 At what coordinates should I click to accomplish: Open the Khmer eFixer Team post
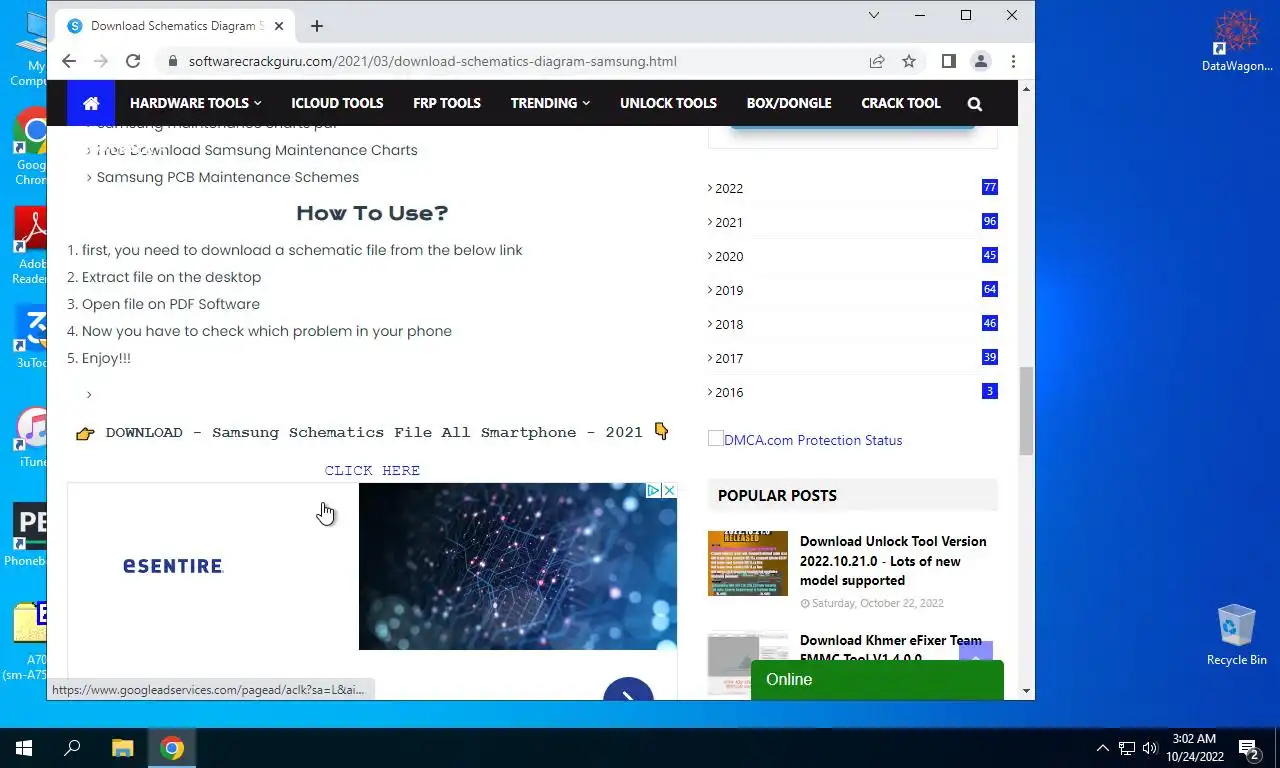891,649
